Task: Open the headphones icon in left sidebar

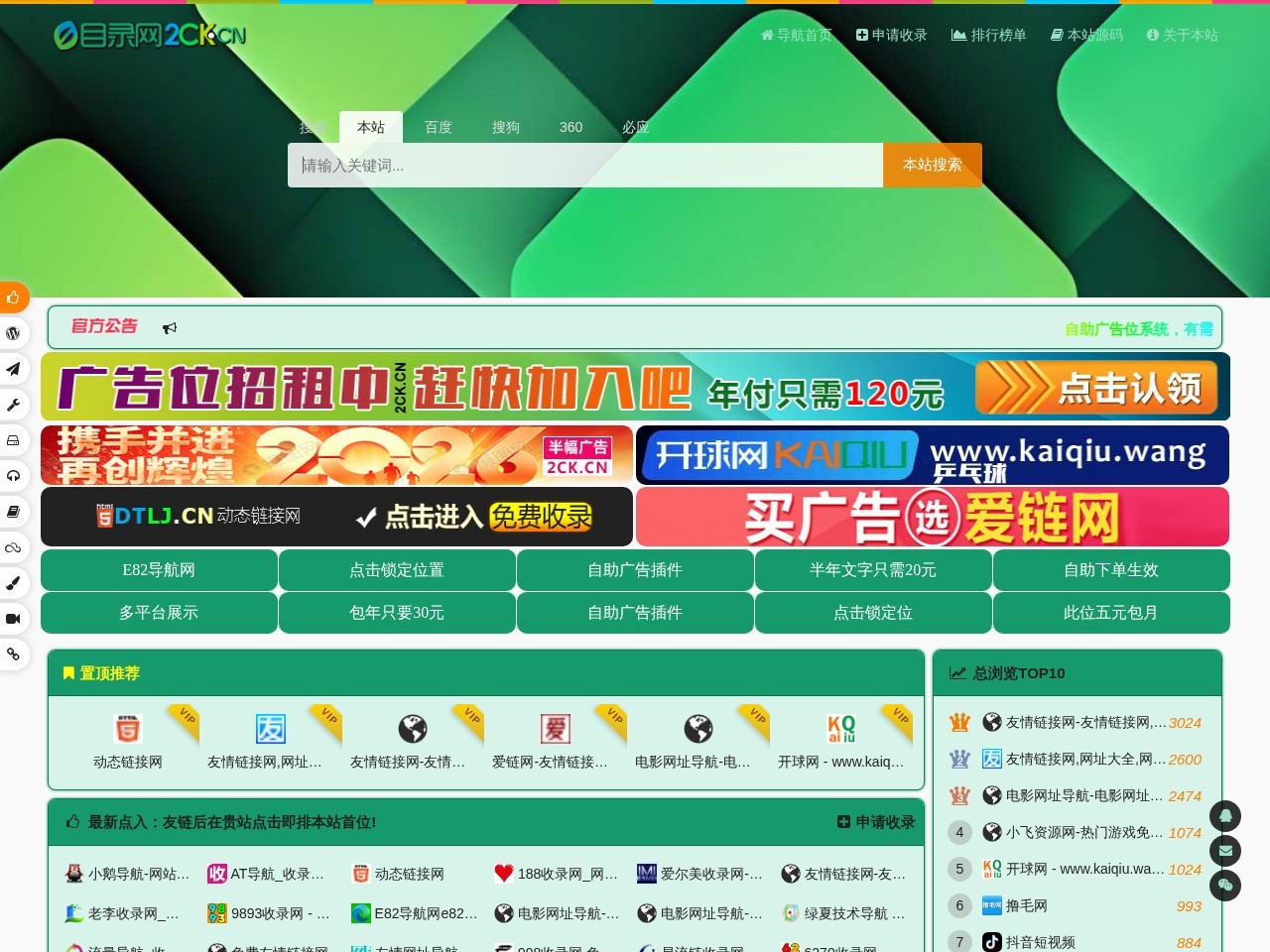Action: [13, 476]
